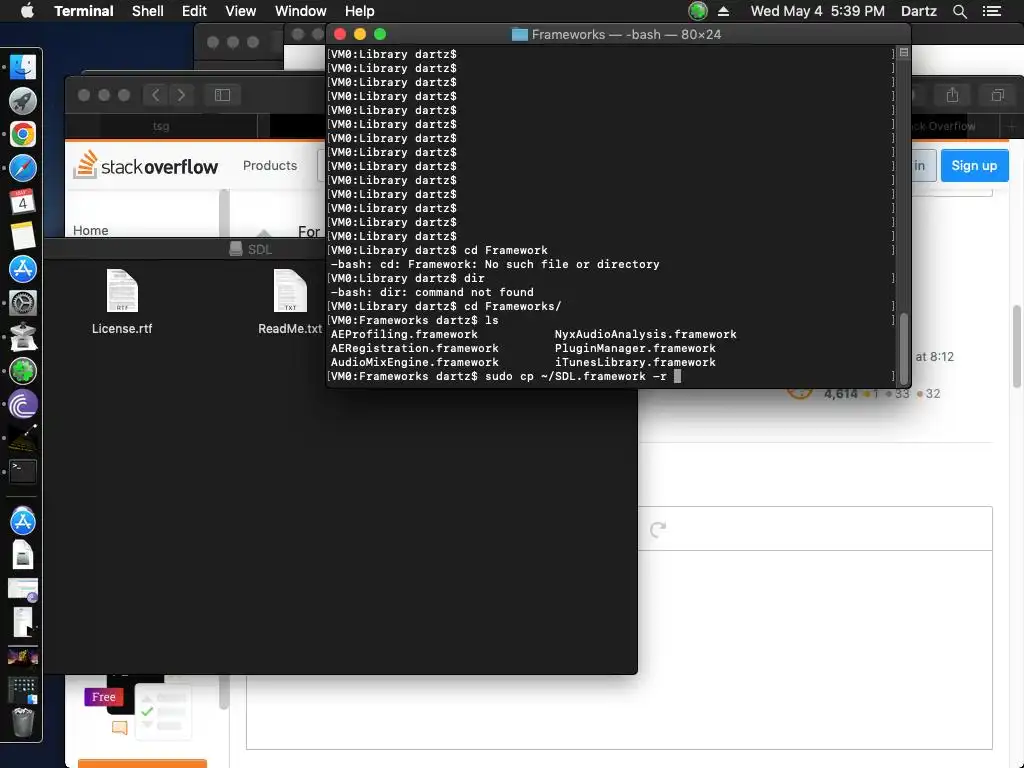Open green clover app in Dock
1024x768 pixels.
[23, 371]
